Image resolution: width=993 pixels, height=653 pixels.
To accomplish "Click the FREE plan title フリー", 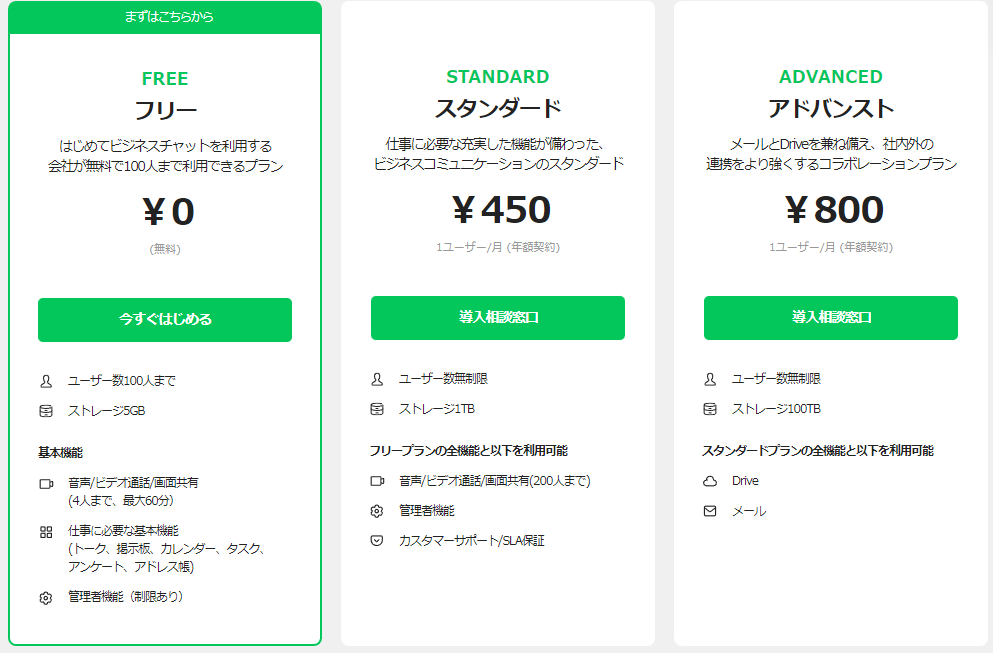I will click(165, 110).
